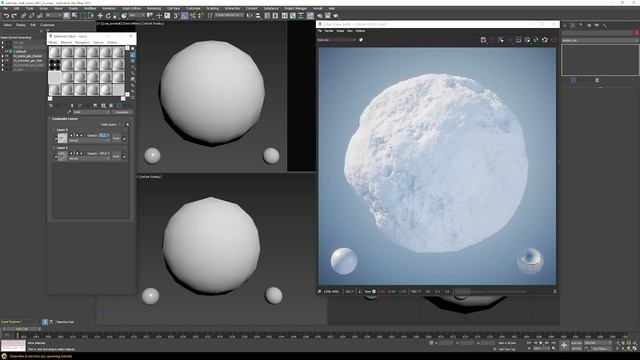Open Schematic View from toolbar
This screenshot has width=640, height=360.
[x=301, y=16]
